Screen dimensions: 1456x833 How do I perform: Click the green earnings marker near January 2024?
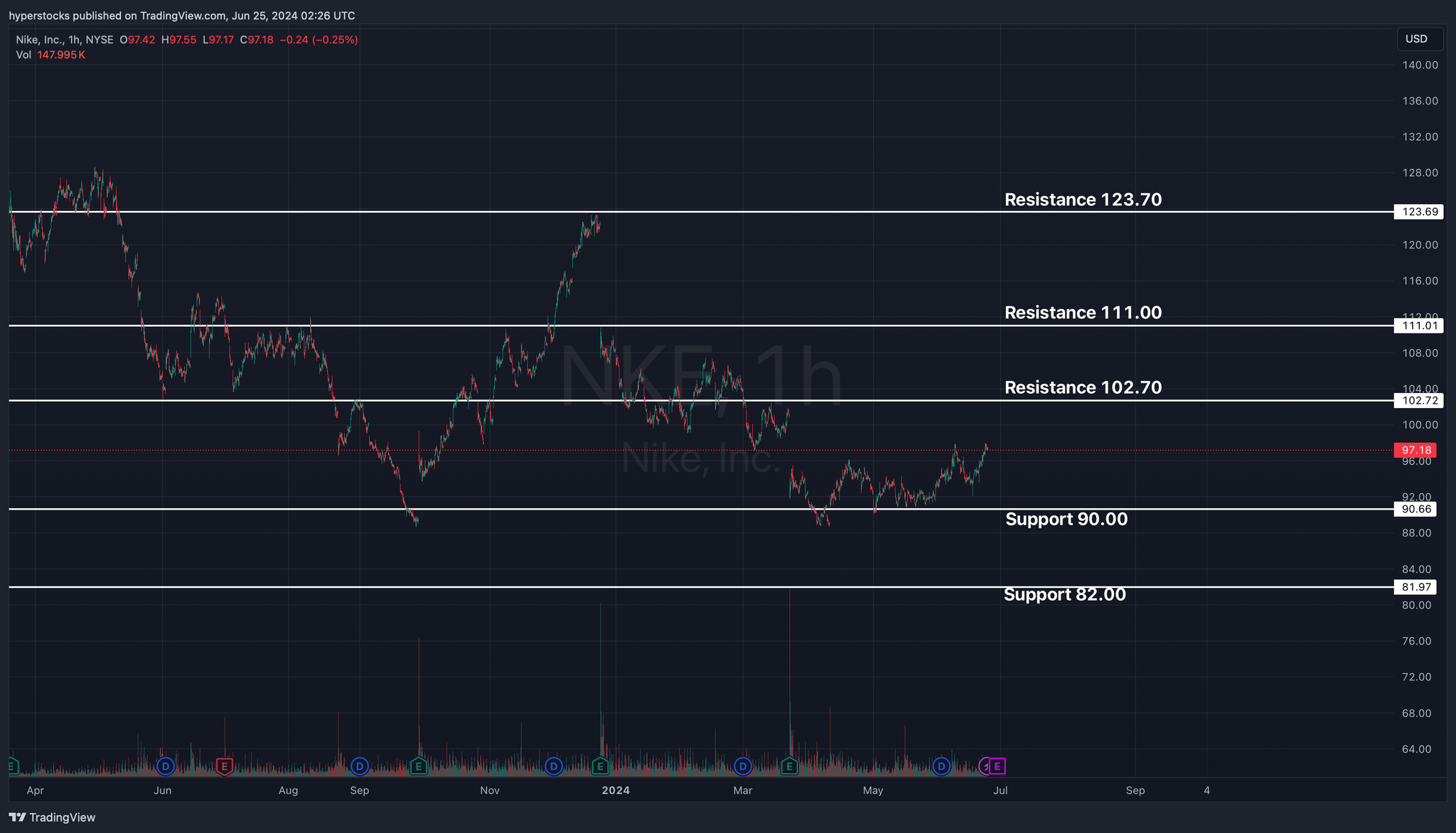(601, 766)
